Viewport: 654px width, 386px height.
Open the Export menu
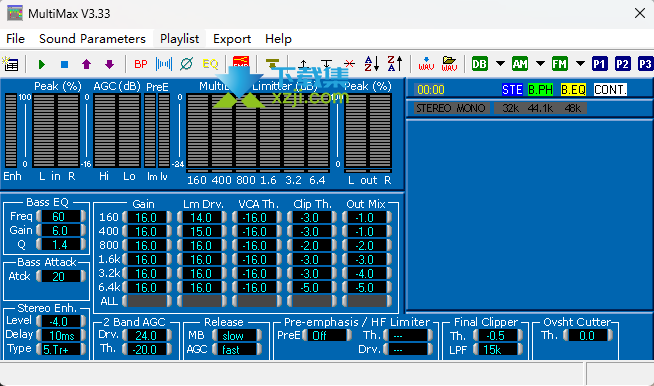pyautogui.click(x=232, y=39)
